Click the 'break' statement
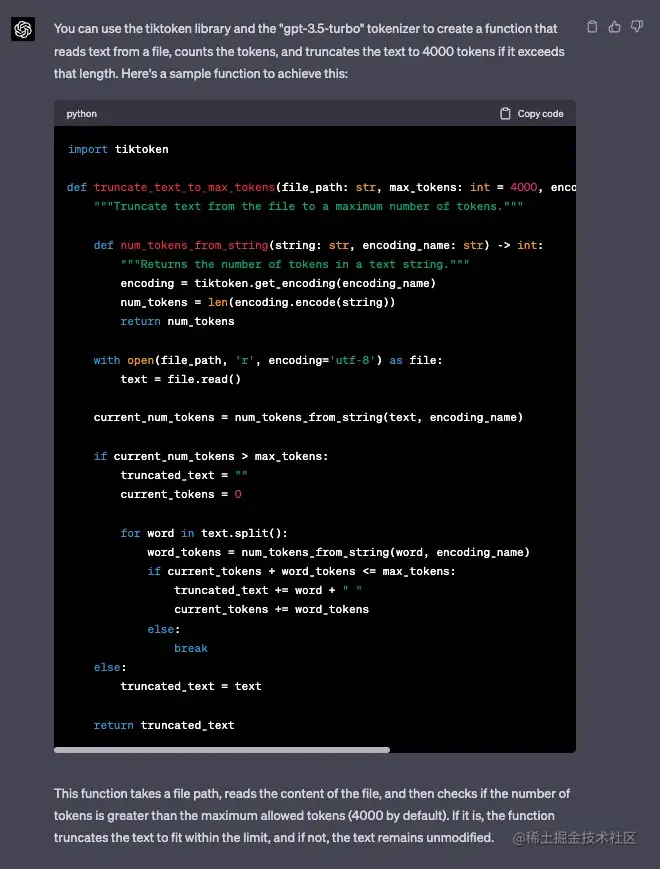 [191, 648]
